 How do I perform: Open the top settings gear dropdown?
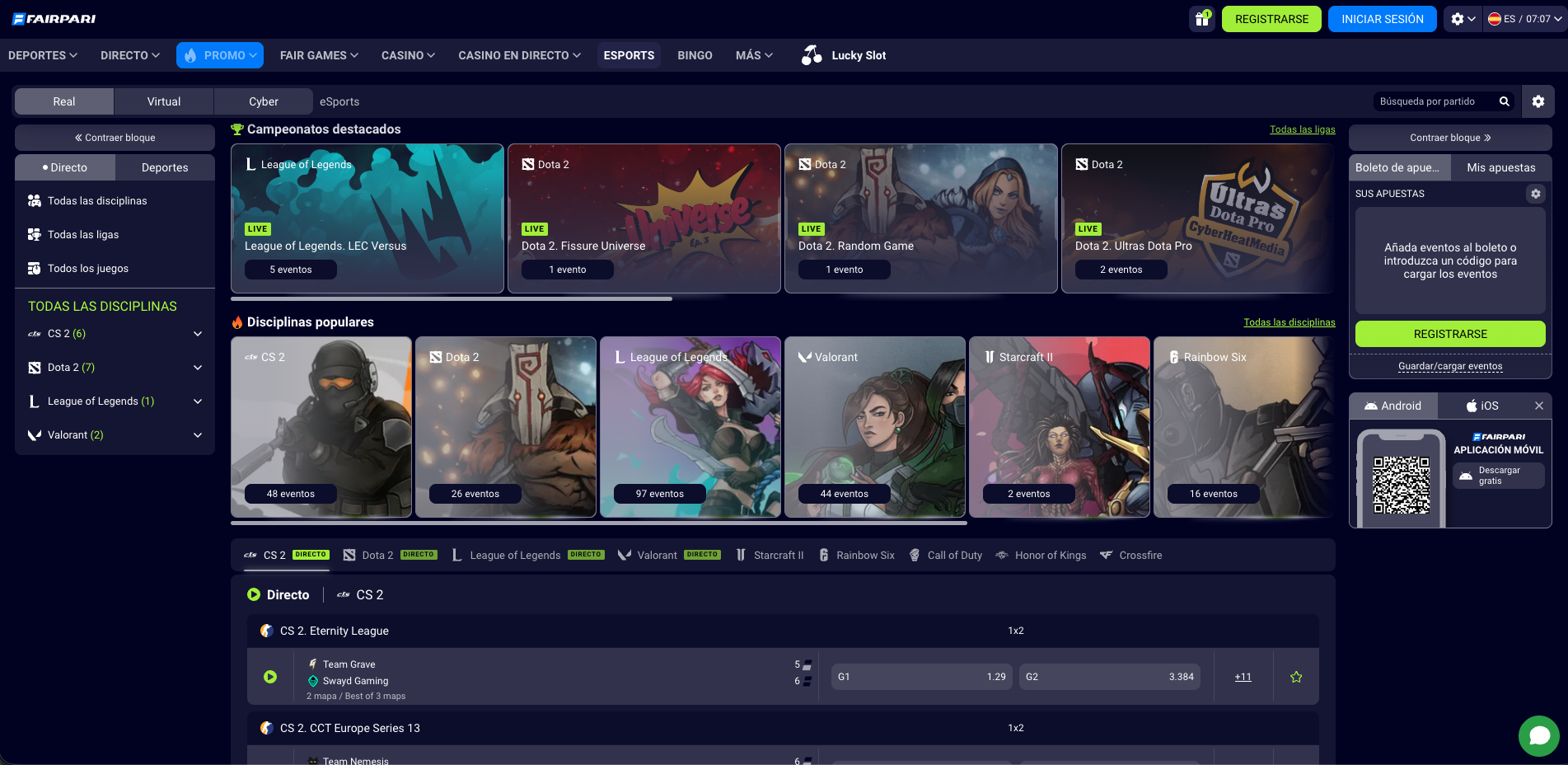click(x=1463, y=19)
